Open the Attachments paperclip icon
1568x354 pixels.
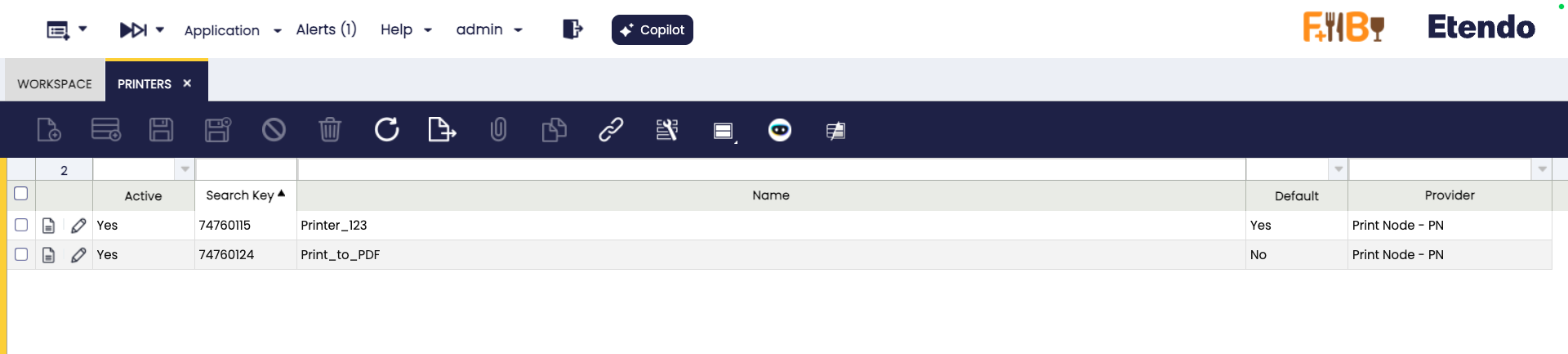point(498,129)
